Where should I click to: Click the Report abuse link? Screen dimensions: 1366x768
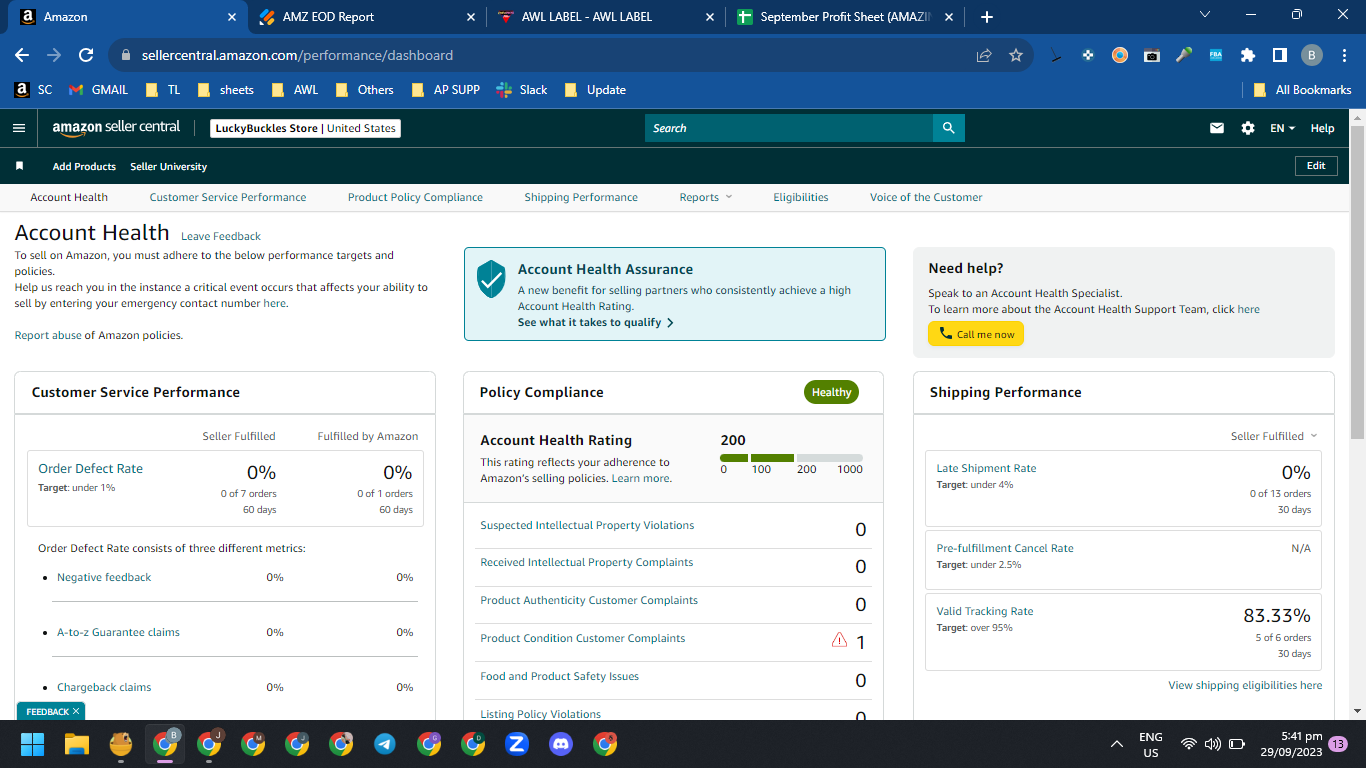pos(48,335)
